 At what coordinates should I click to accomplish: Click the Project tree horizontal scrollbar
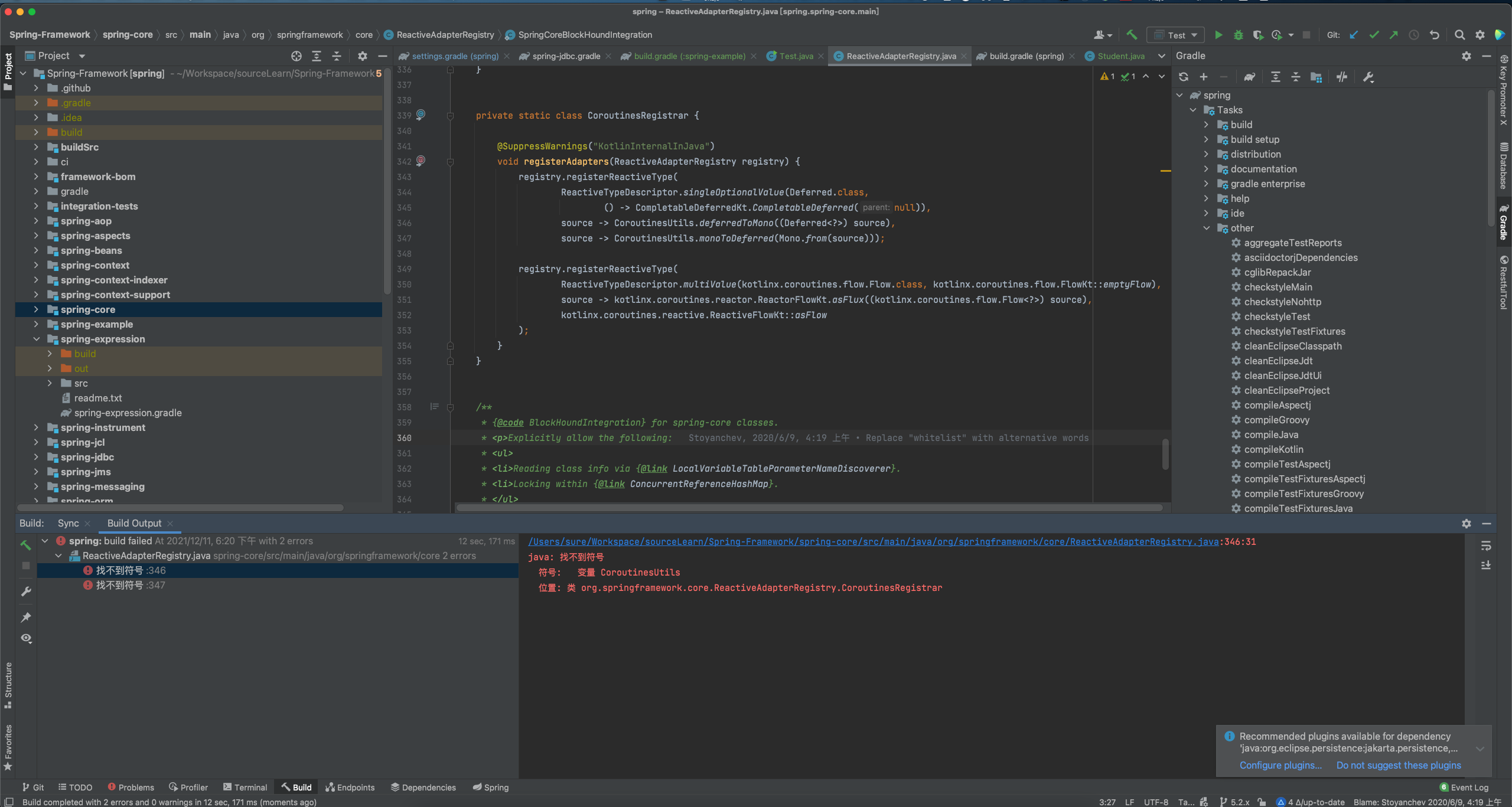[181, 508]
